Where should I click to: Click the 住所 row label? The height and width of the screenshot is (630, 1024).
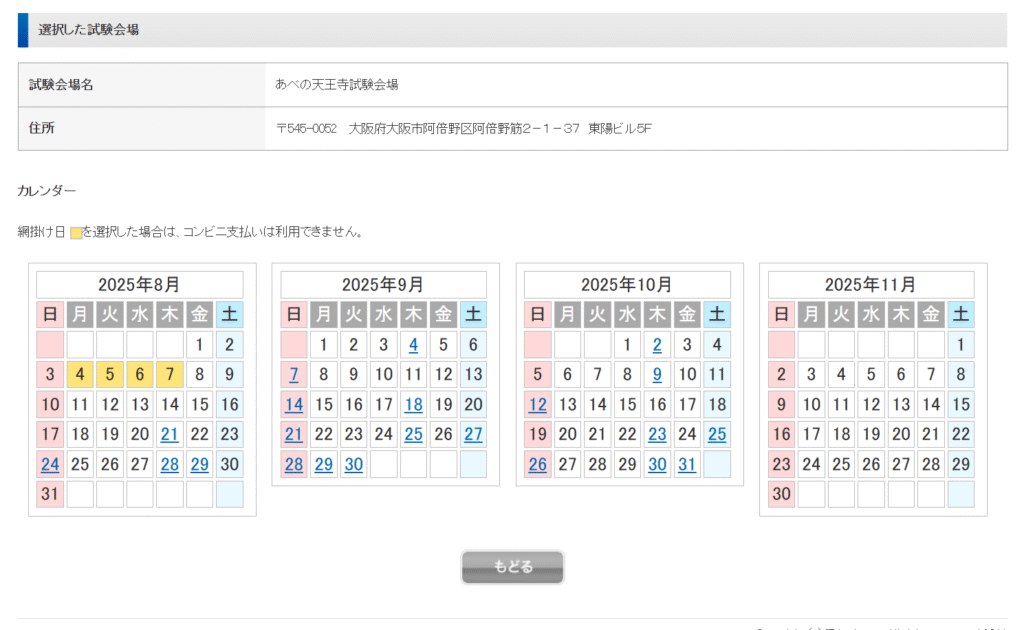coord(42,128)
